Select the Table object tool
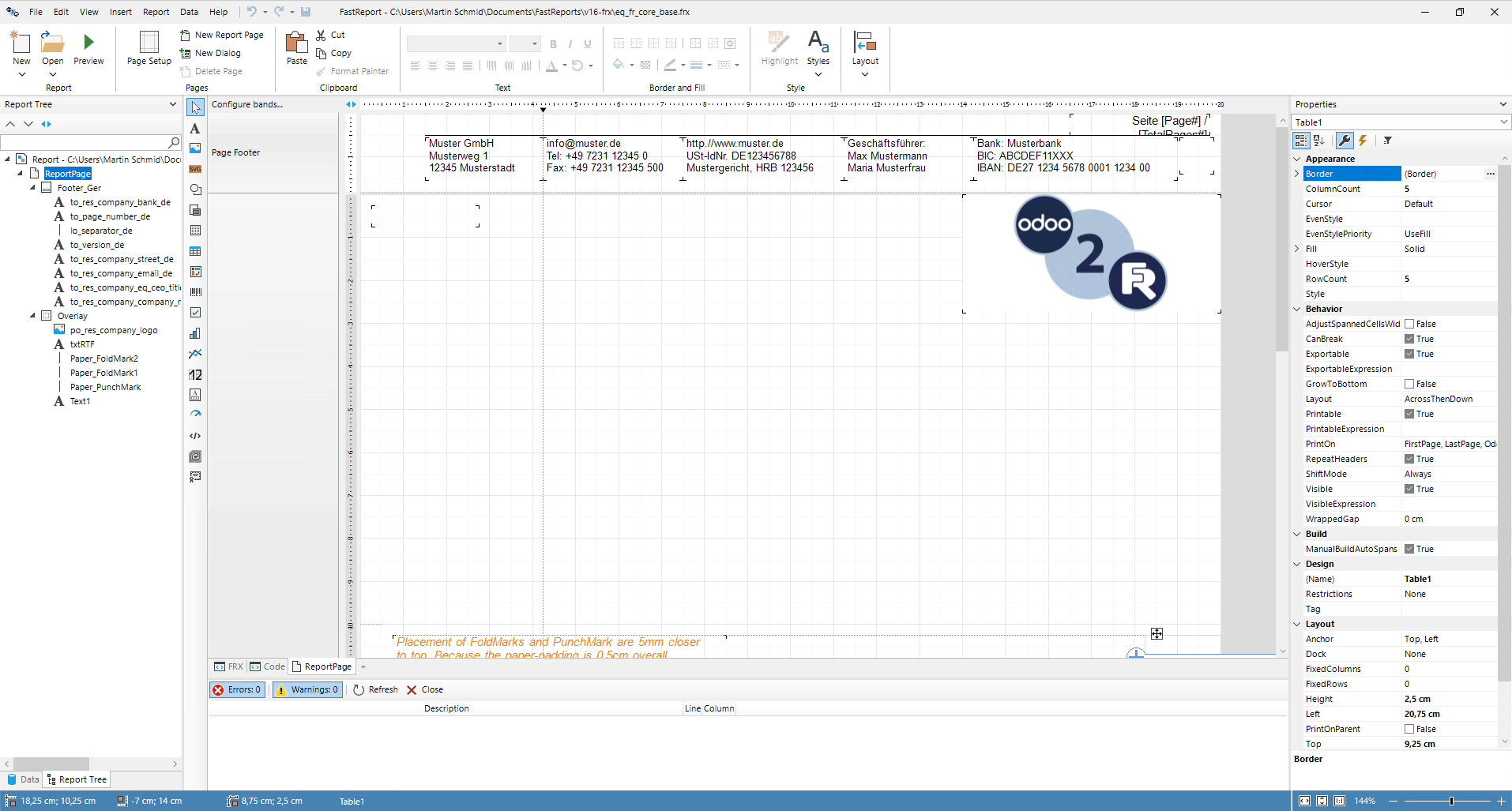The image size is (1512, 811). [x=194, y=251]
